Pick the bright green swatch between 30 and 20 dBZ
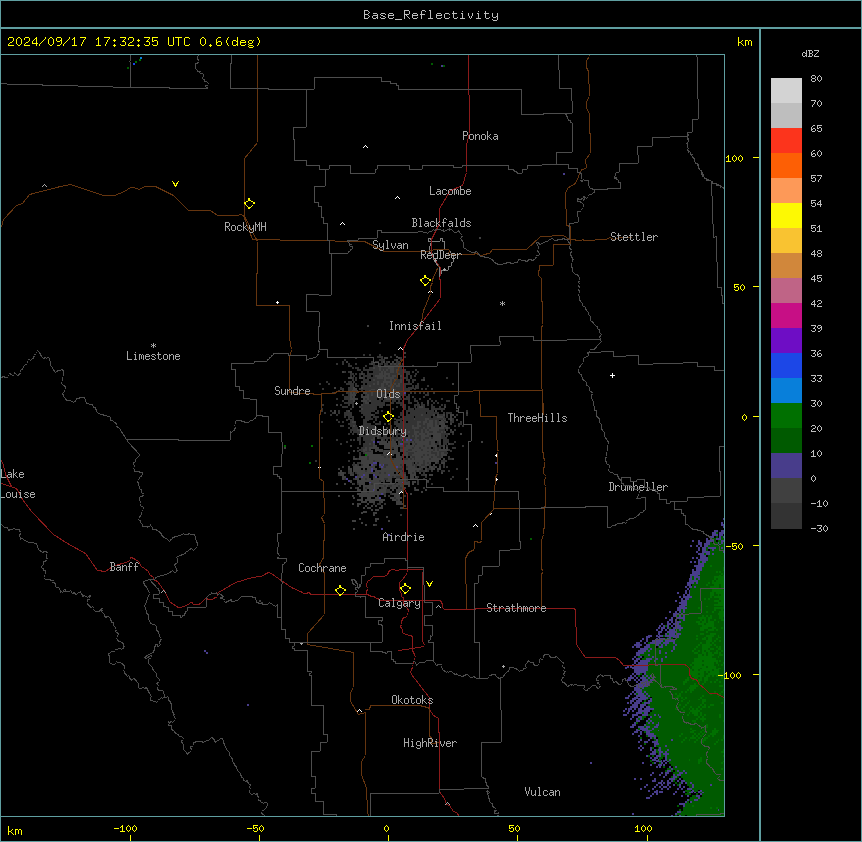 coord(786,416)
